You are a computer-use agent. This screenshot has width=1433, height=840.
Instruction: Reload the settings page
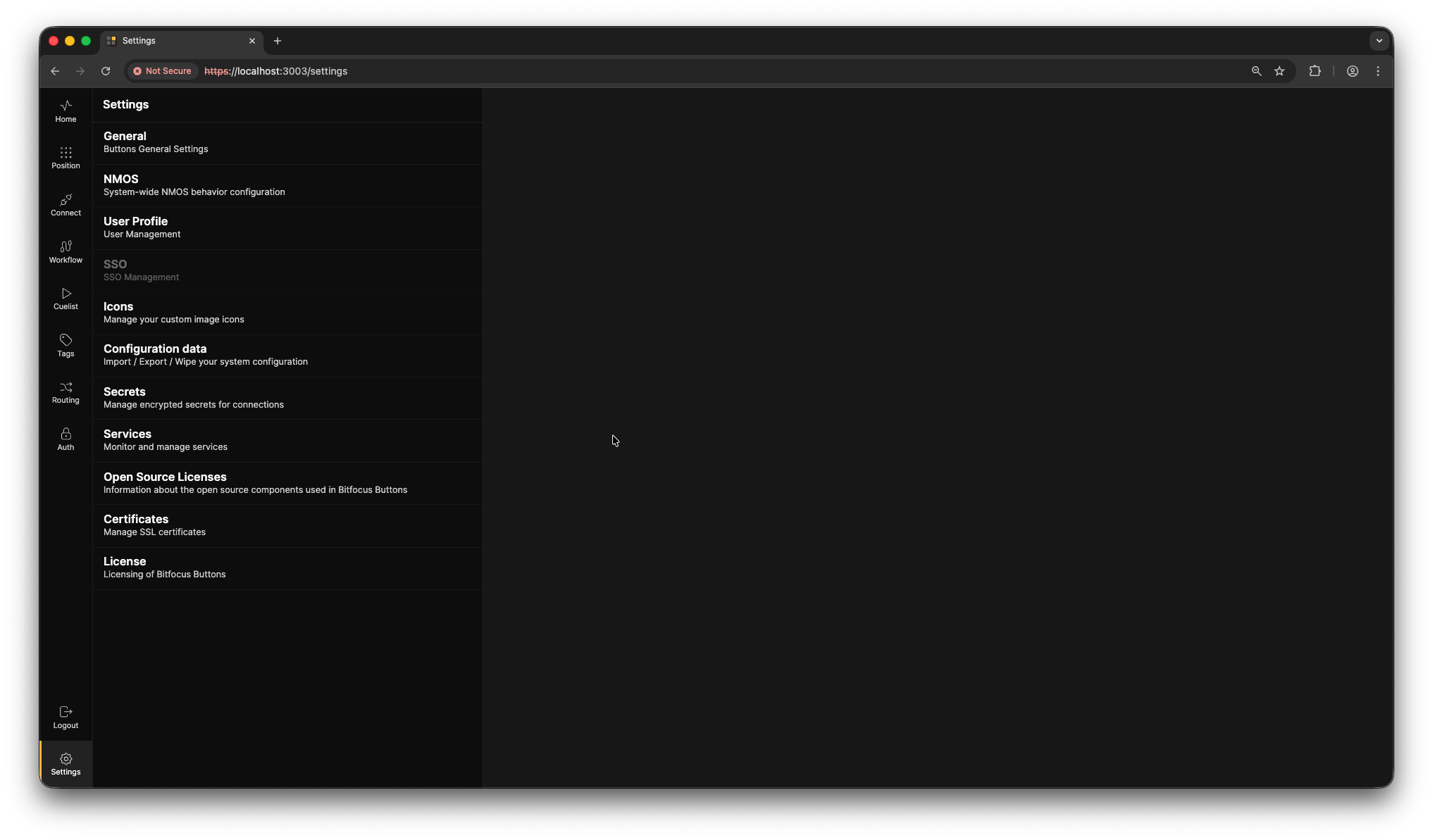click(x=106, y=71)
